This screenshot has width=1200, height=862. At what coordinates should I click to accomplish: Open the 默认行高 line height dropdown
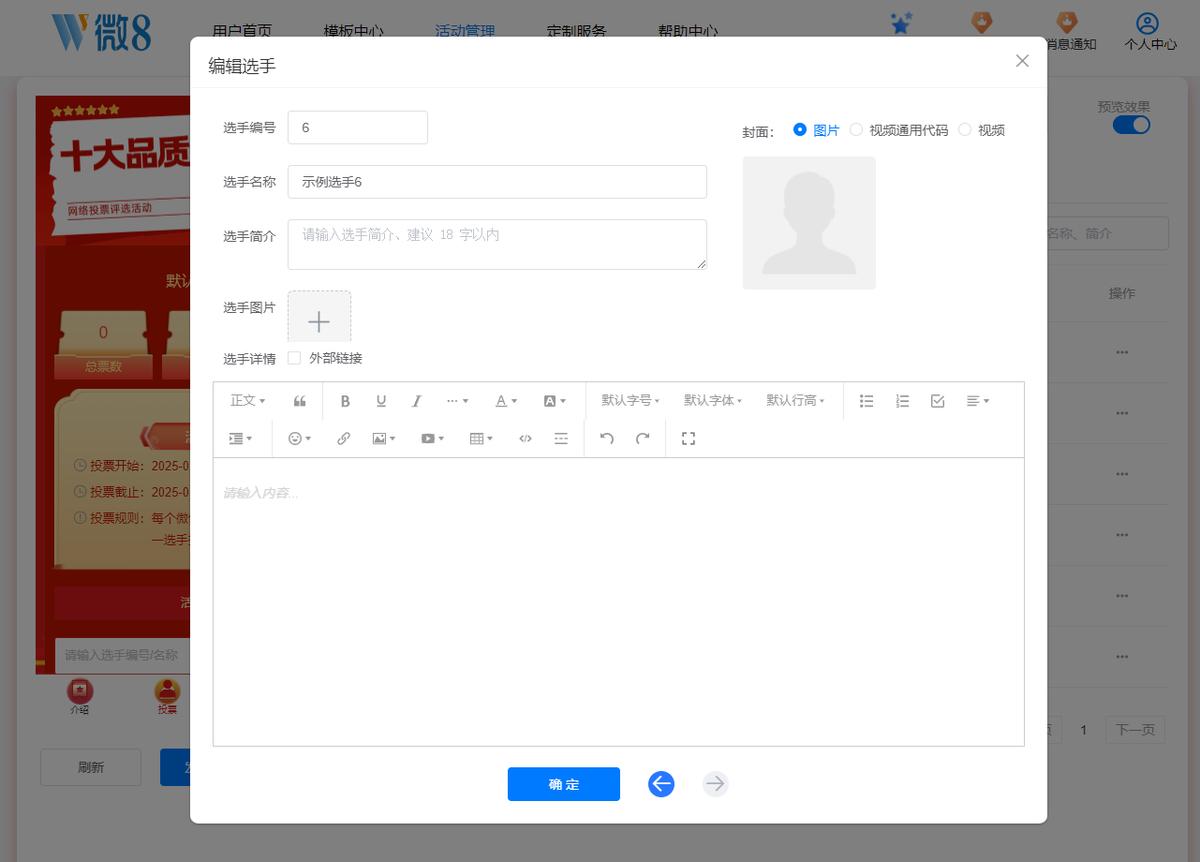(x=796, y=401)
